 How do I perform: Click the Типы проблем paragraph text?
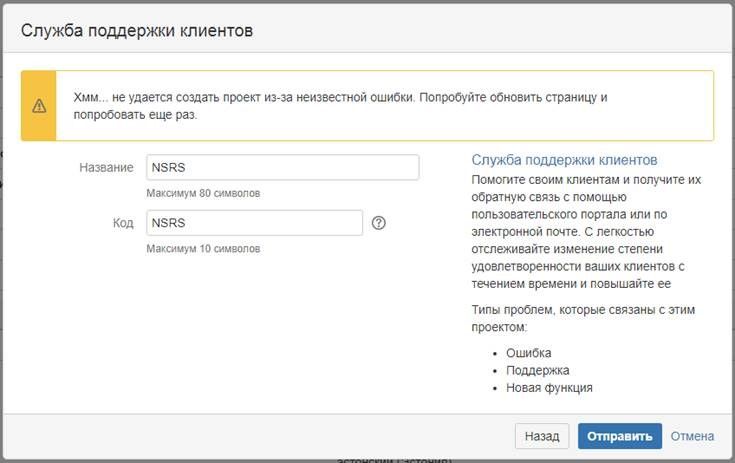click(x=583, y=318)
